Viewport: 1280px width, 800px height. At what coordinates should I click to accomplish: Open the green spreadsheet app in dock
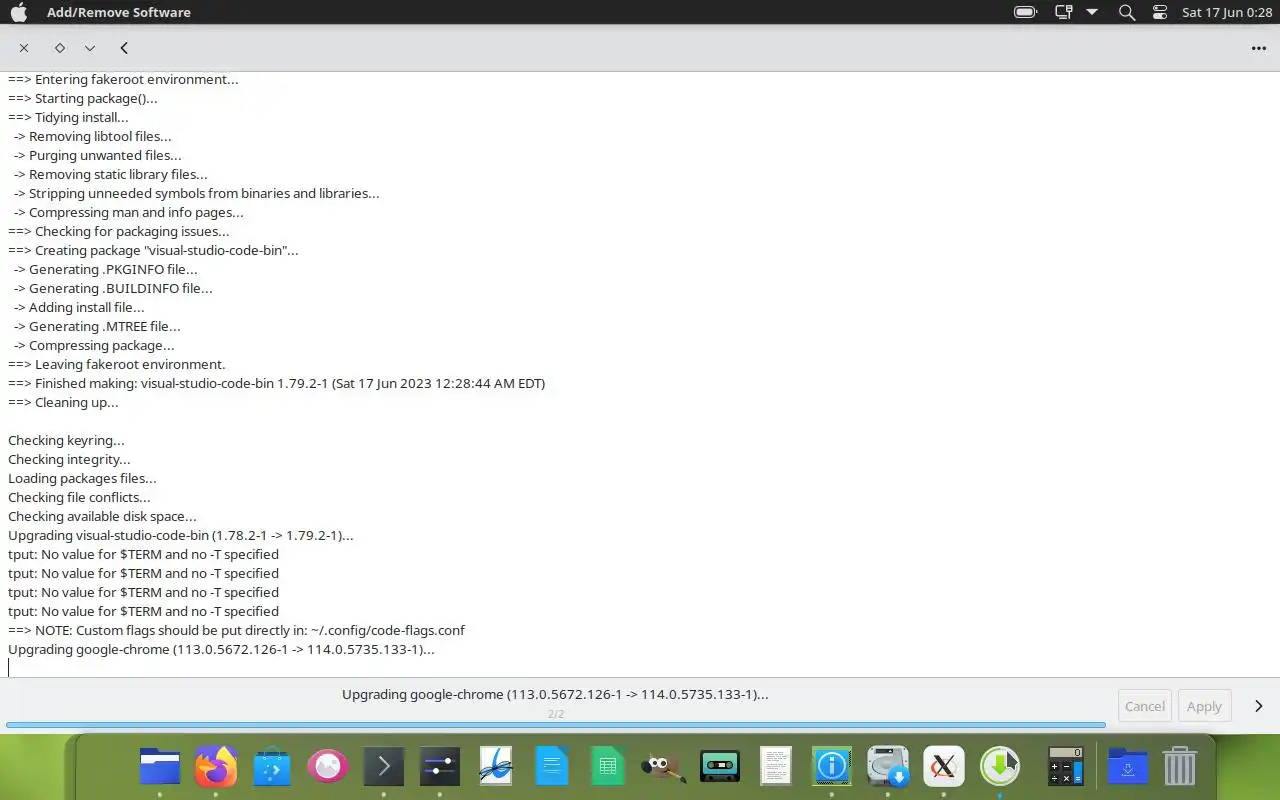[x=608, y=767]
